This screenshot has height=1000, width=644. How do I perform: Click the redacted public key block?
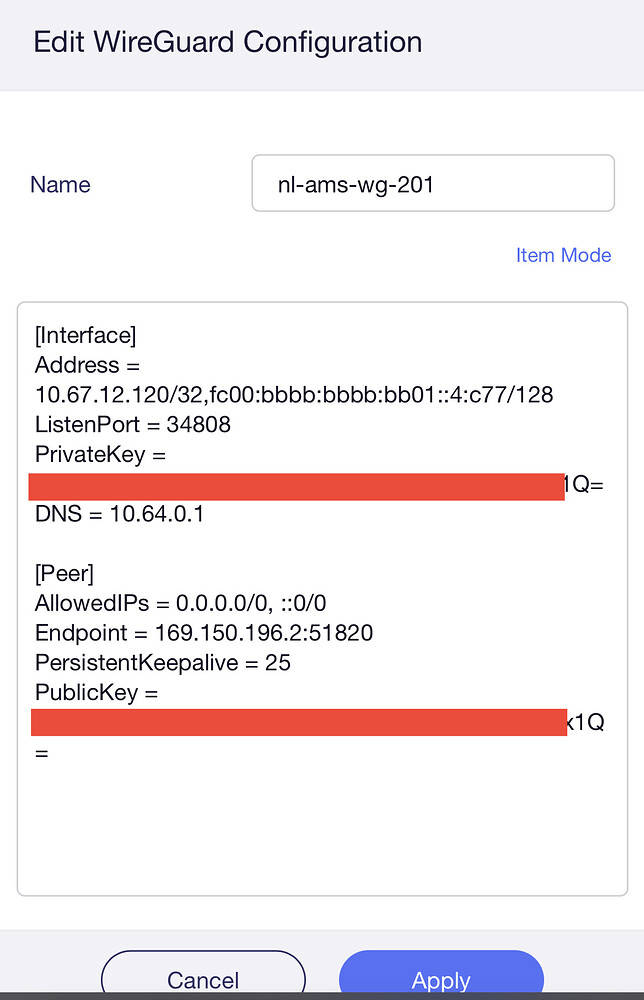pyautogui.click(x=295, y=722)
